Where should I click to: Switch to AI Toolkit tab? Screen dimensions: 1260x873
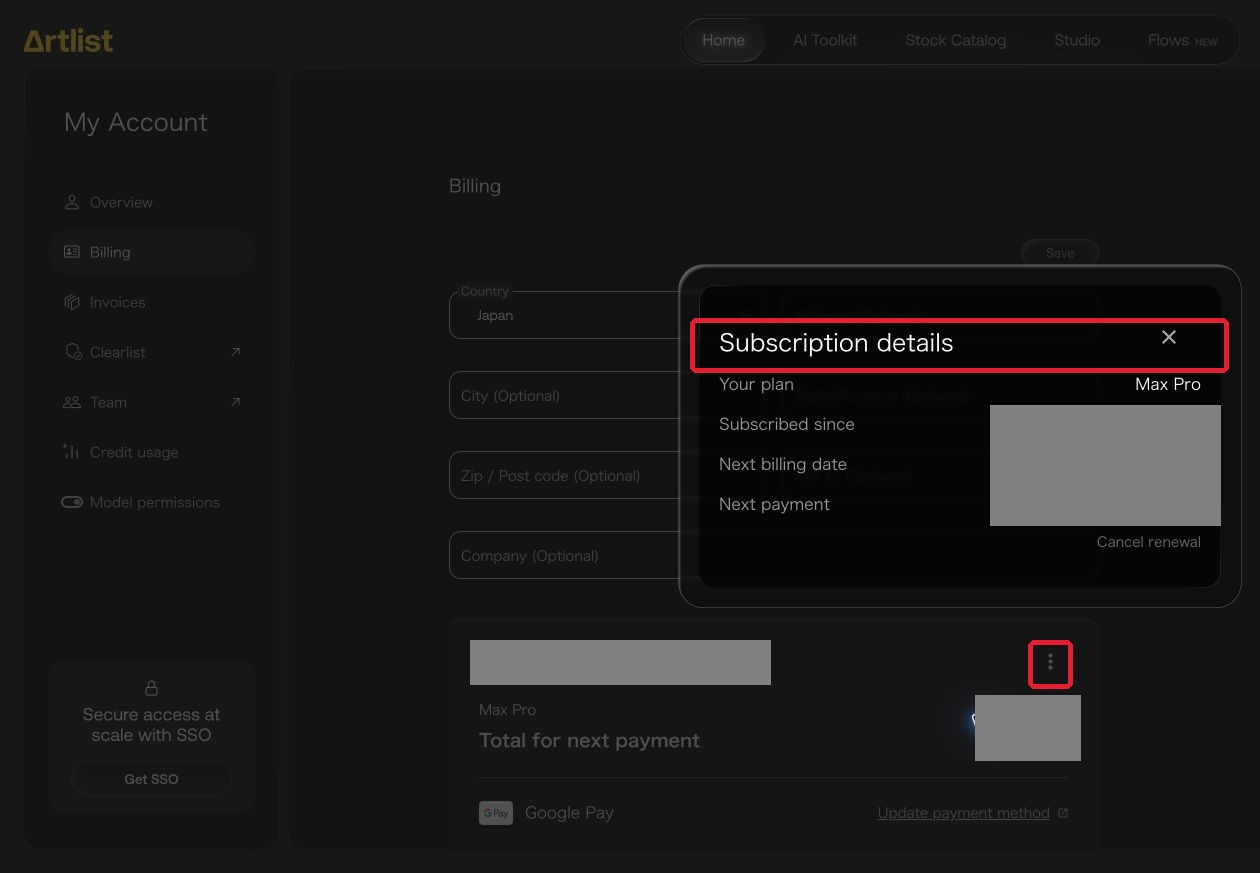[x=825, y=40]
